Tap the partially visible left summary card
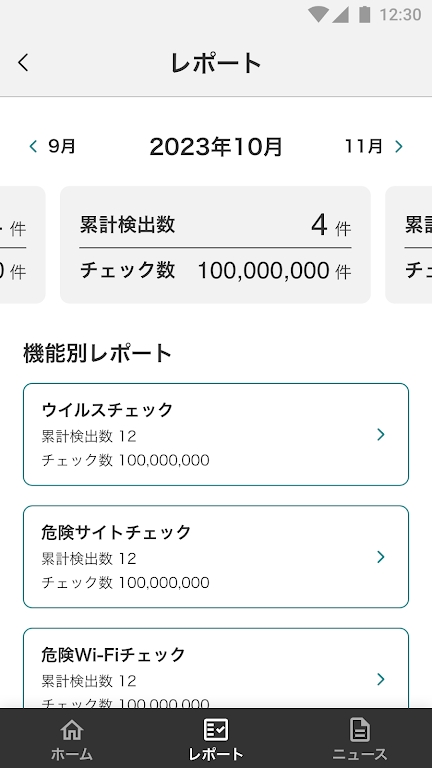 (x=23, y=245)
